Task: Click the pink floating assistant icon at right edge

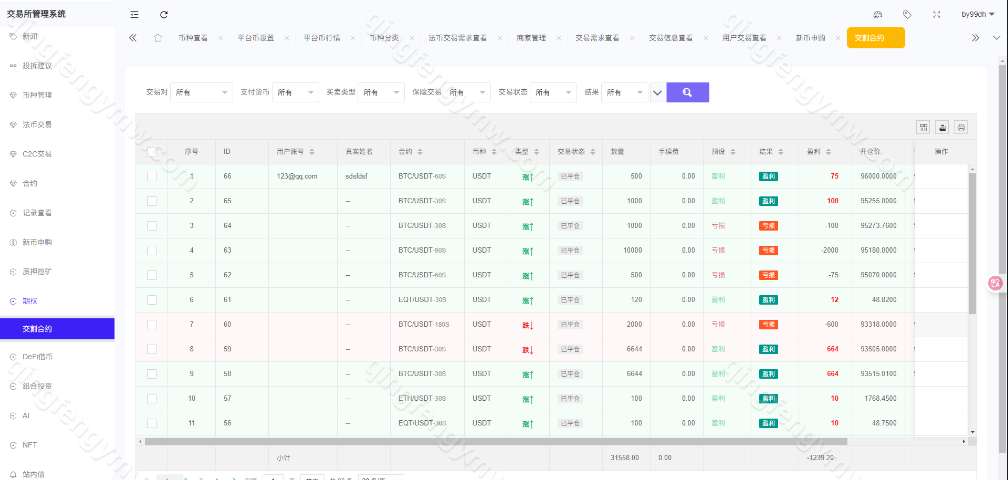Action: coord(996,282)
